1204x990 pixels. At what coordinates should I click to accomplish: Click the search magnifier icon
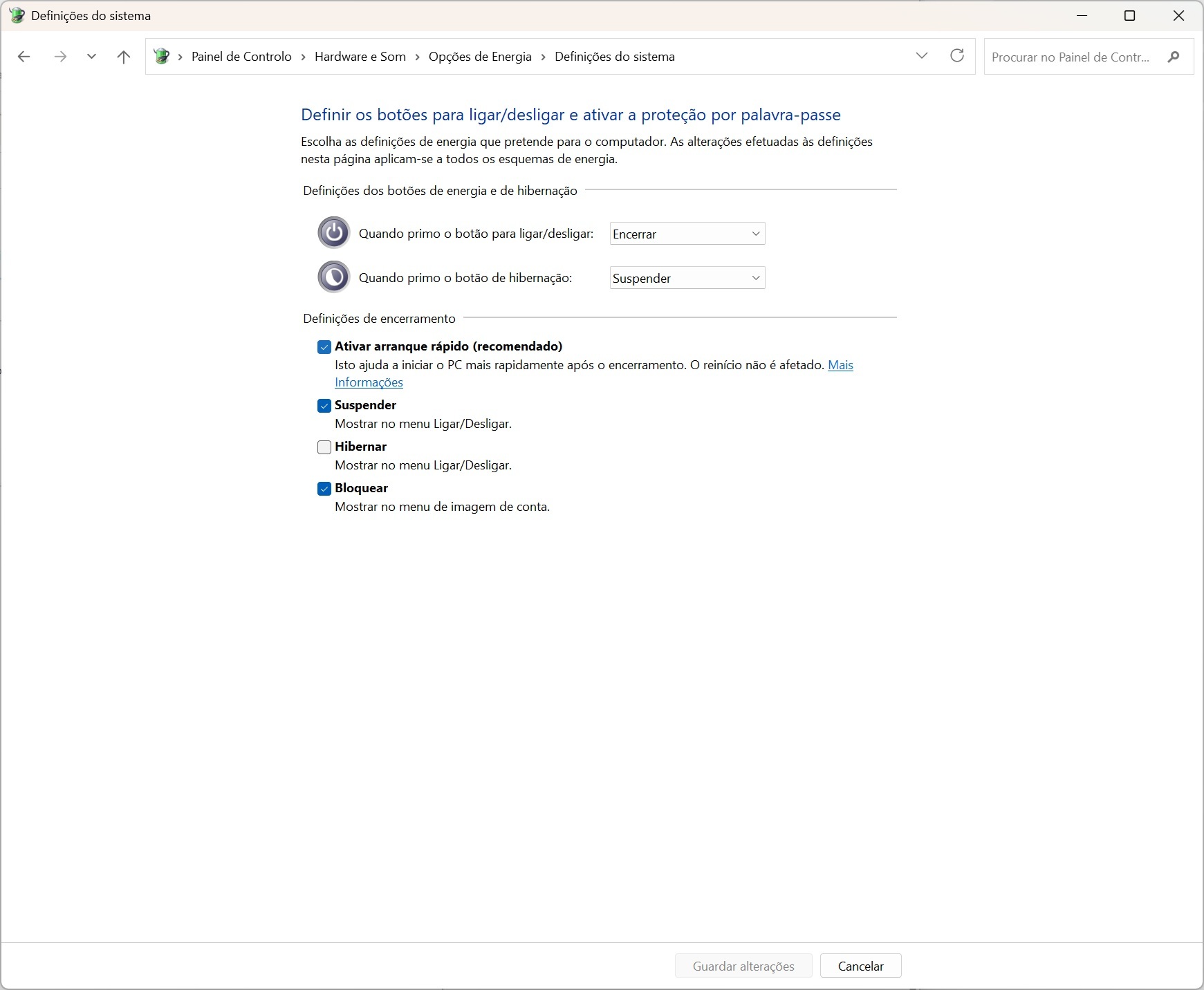(1173, 57)
